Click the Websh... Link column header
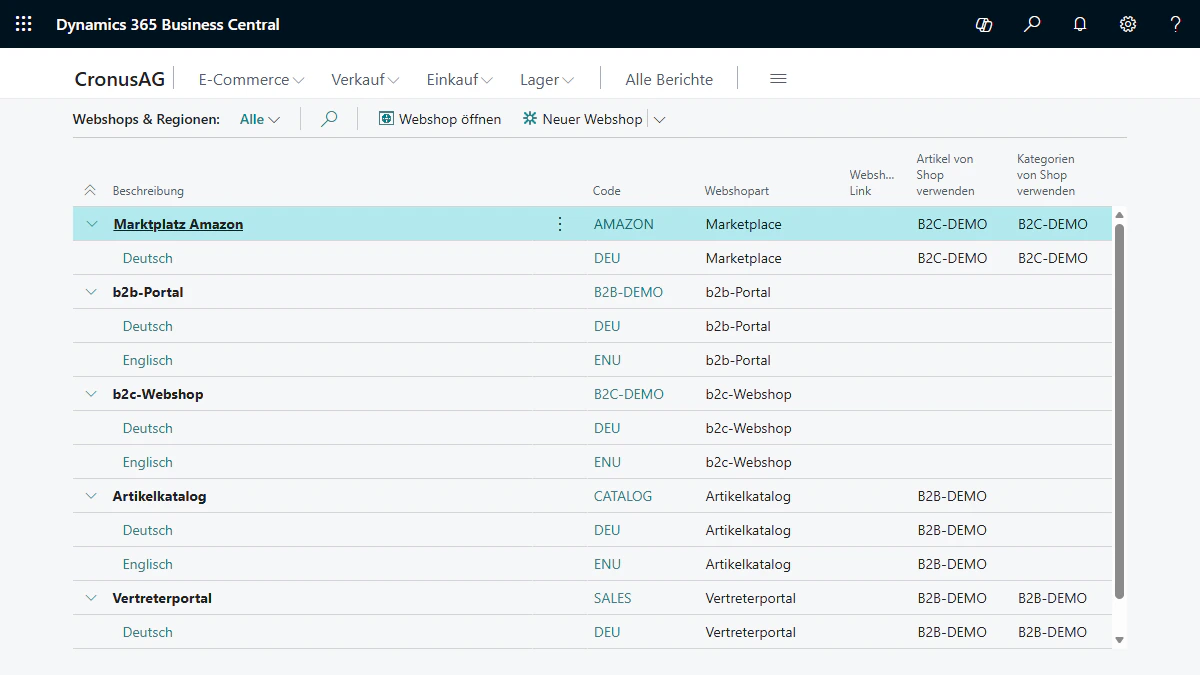 [872, 183]
